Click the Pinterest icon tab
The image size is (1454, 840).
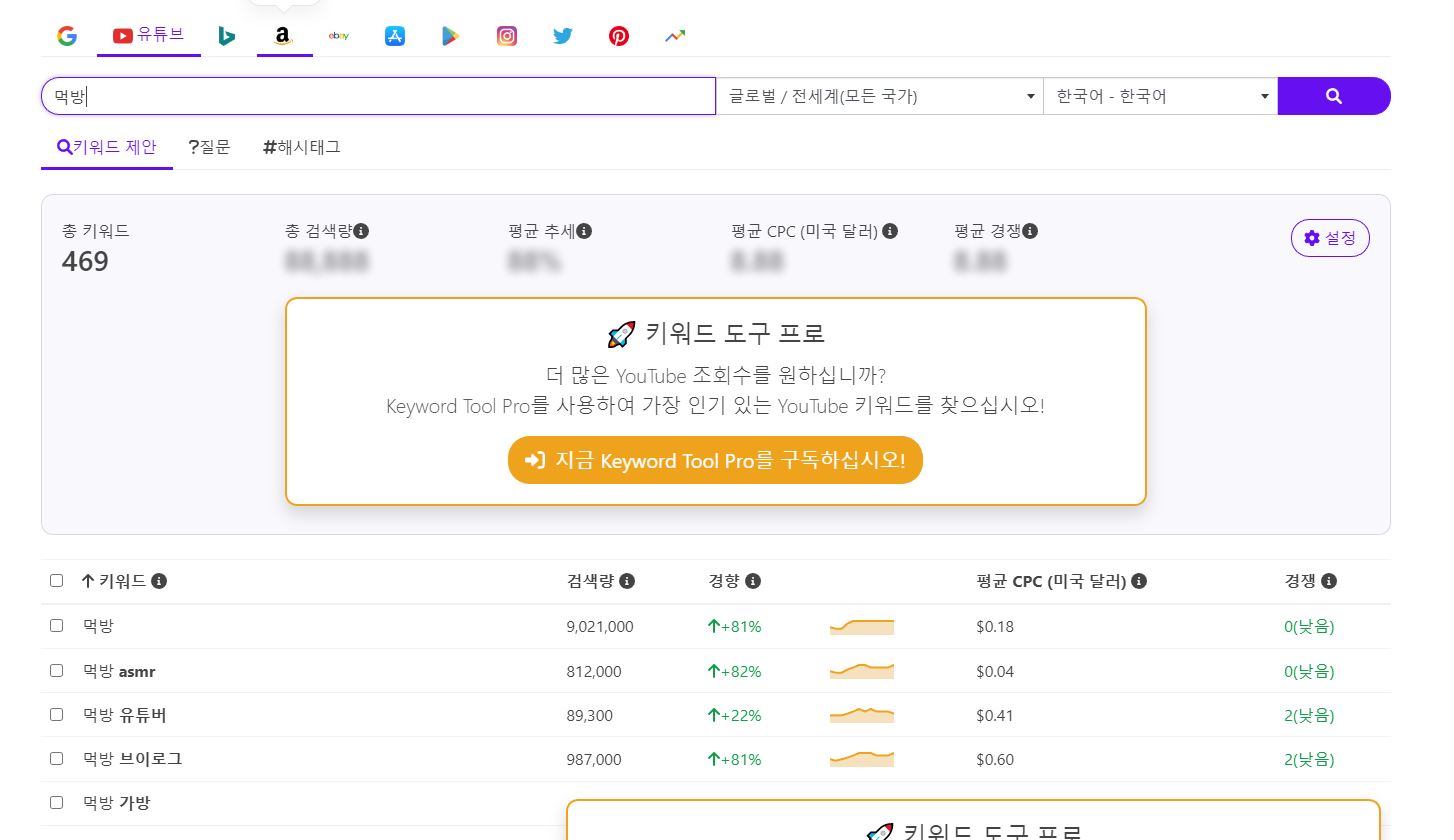(x=619, y=37)
